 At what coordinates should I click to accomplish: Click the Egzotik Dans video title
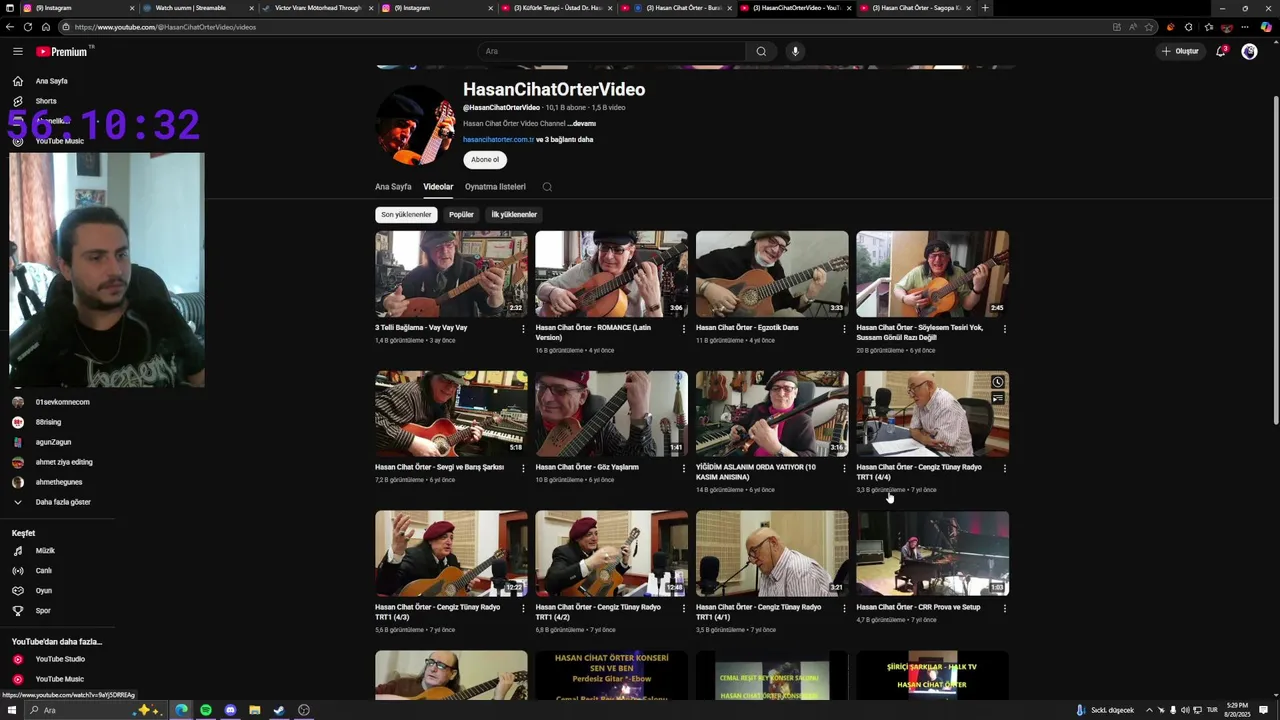747,328
